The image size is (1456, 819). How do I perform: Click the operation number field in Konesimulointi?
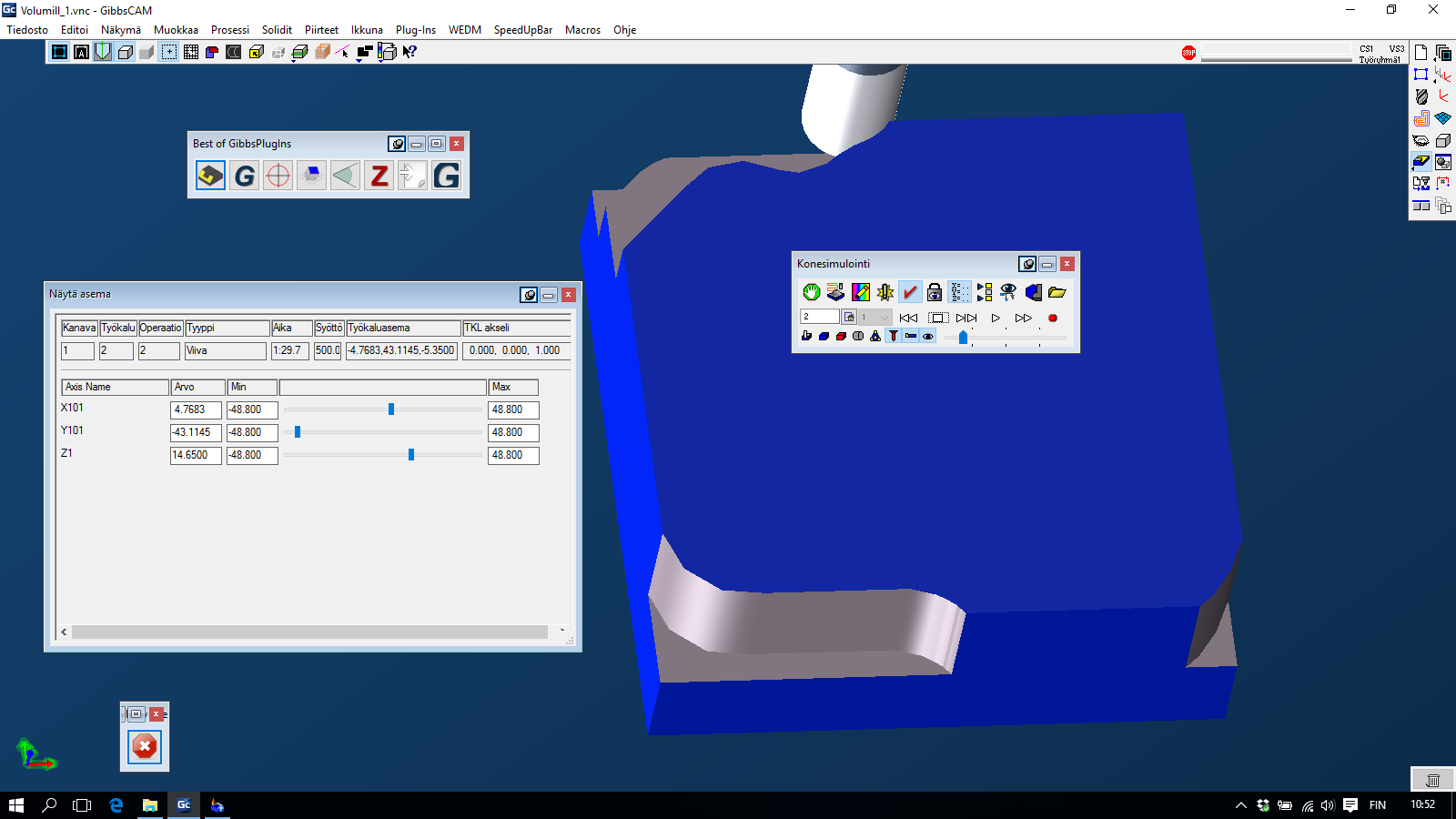pos(819,317)
